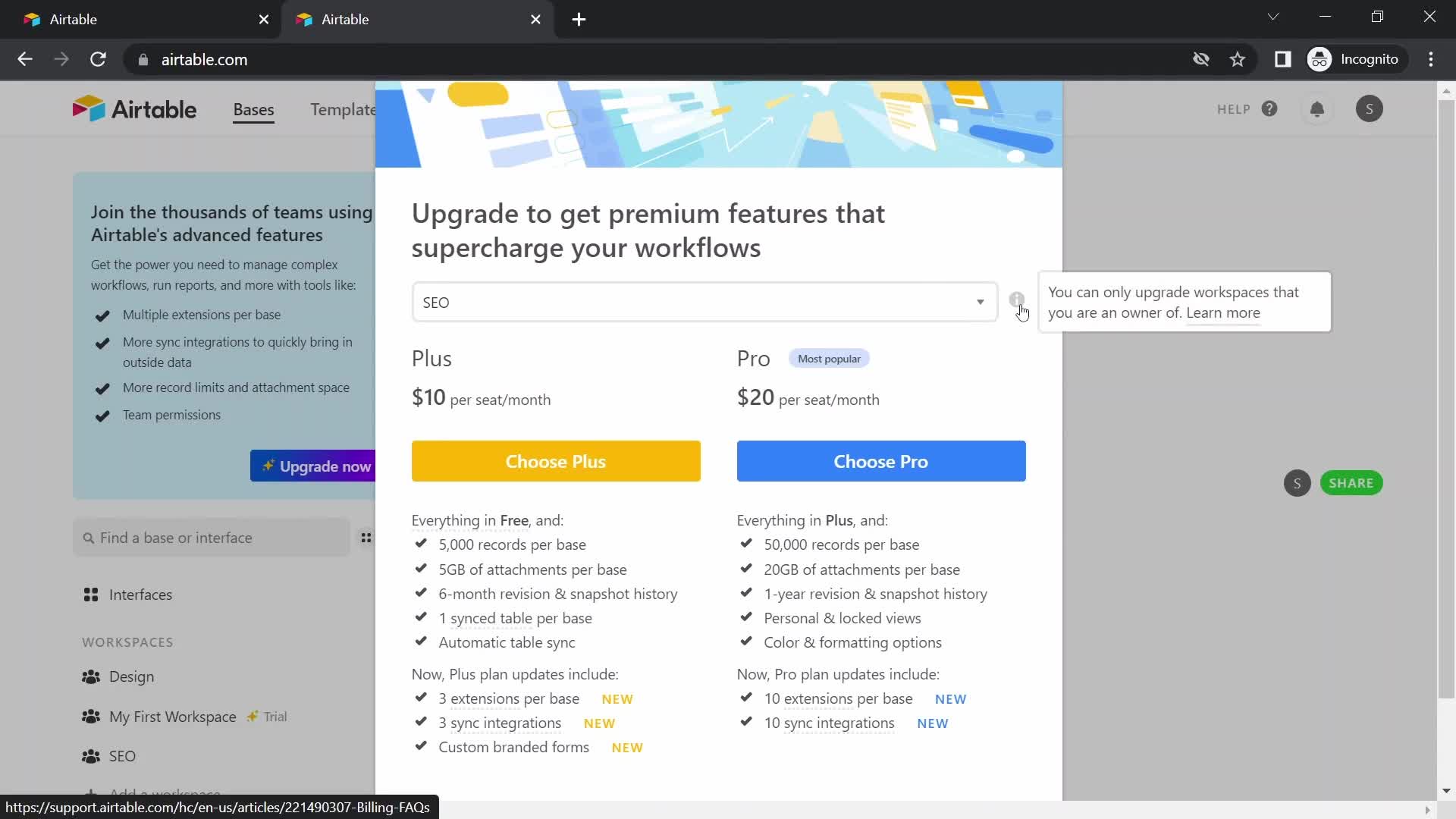Screen dimensions: 1456x819
Task: Expand the SEO workspace dropdown arrow
Action: 980,302
